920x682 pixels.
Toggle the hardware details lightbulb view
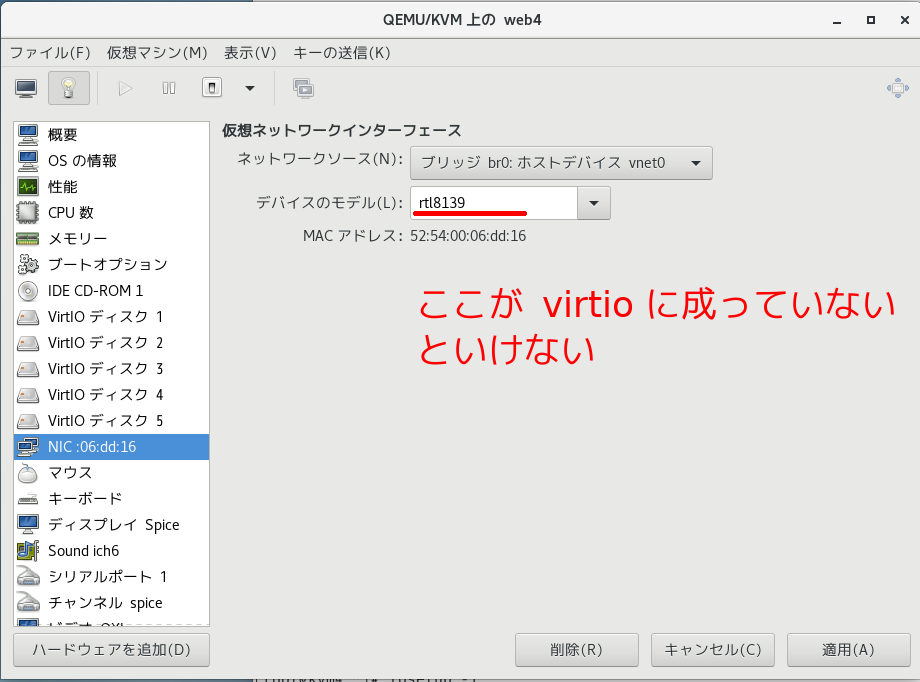pyautogui.click(x=69, y=89)
